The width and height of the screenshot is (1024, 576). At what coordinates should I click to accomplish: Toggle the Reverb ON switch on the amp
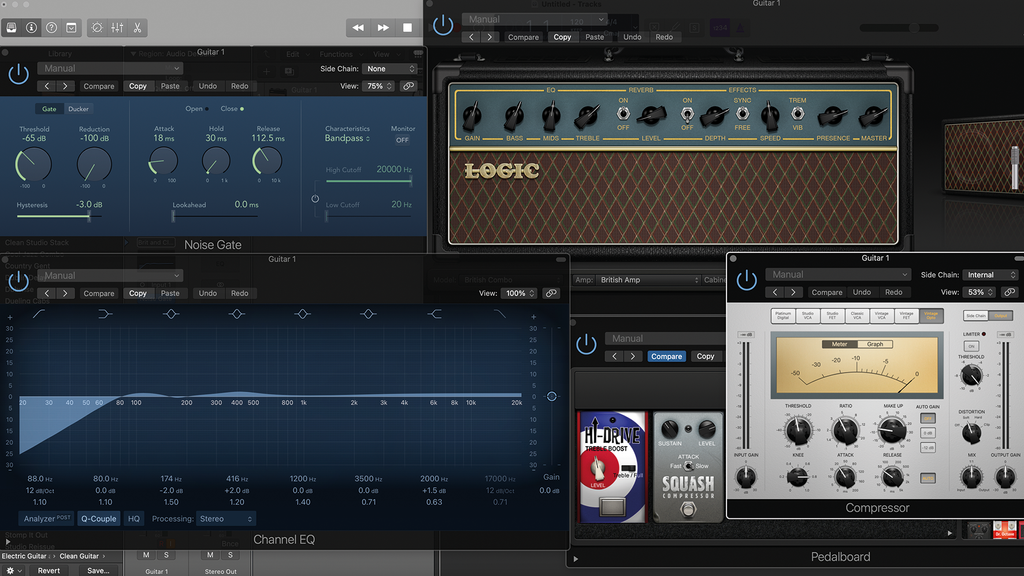[x=623, y=112]
